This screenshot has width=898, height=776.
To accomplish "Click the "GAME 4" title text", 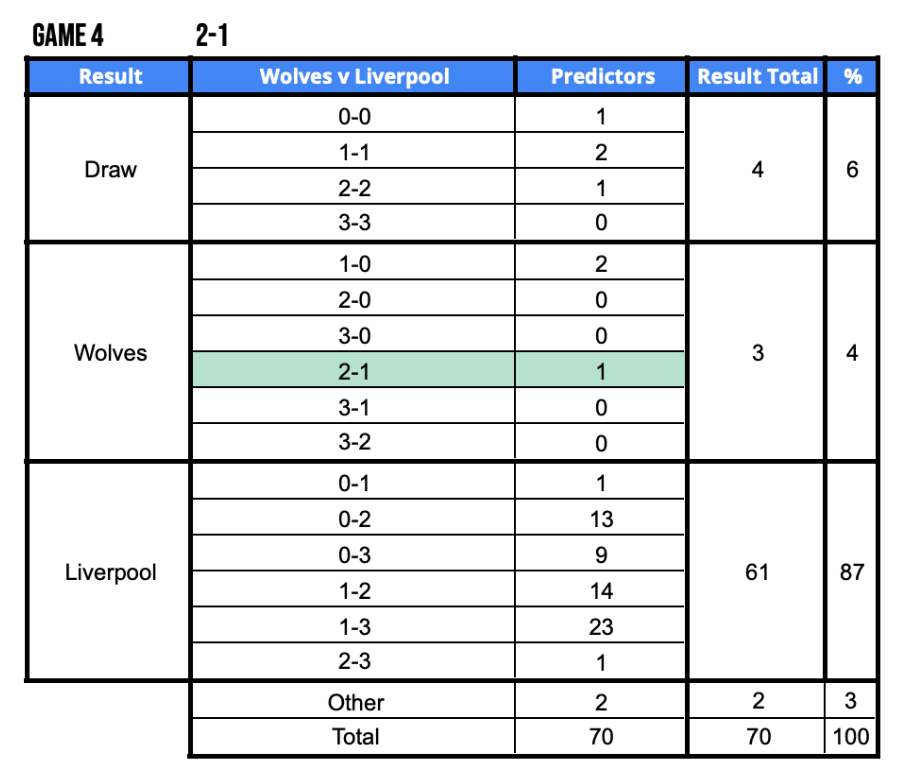I will (68, 37).
